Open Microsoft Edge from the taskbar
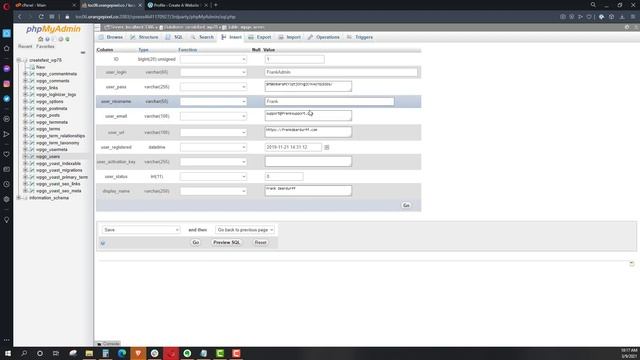640x360 pixels. tap(122, 353)
